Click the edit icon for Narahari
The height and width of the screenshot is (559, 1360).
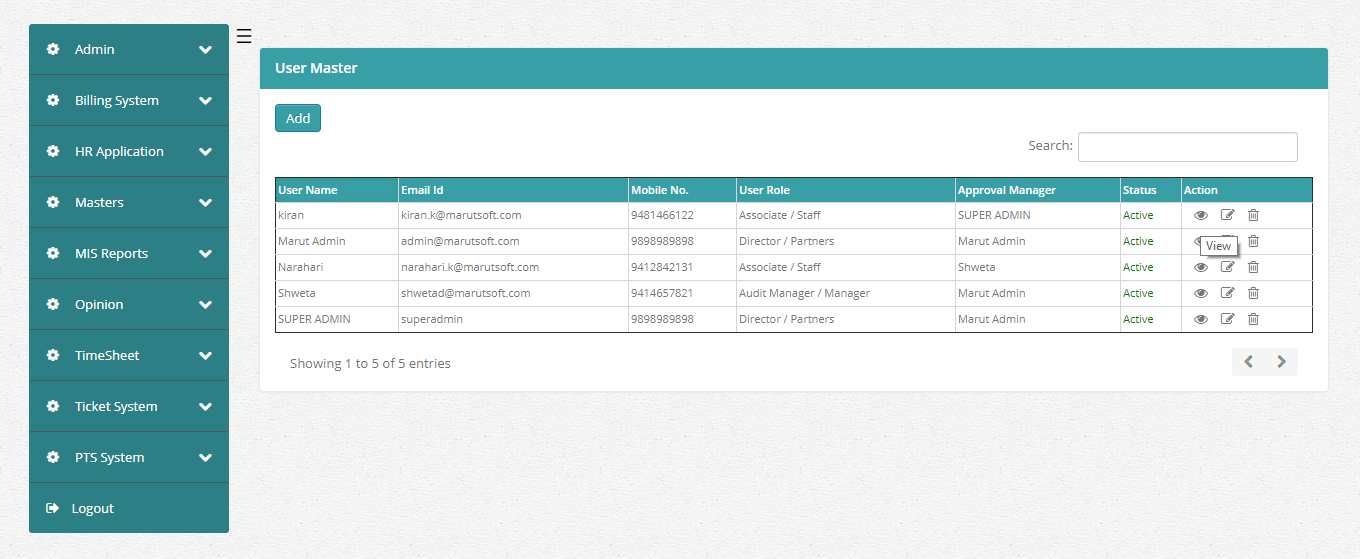tap(1227, 267)
